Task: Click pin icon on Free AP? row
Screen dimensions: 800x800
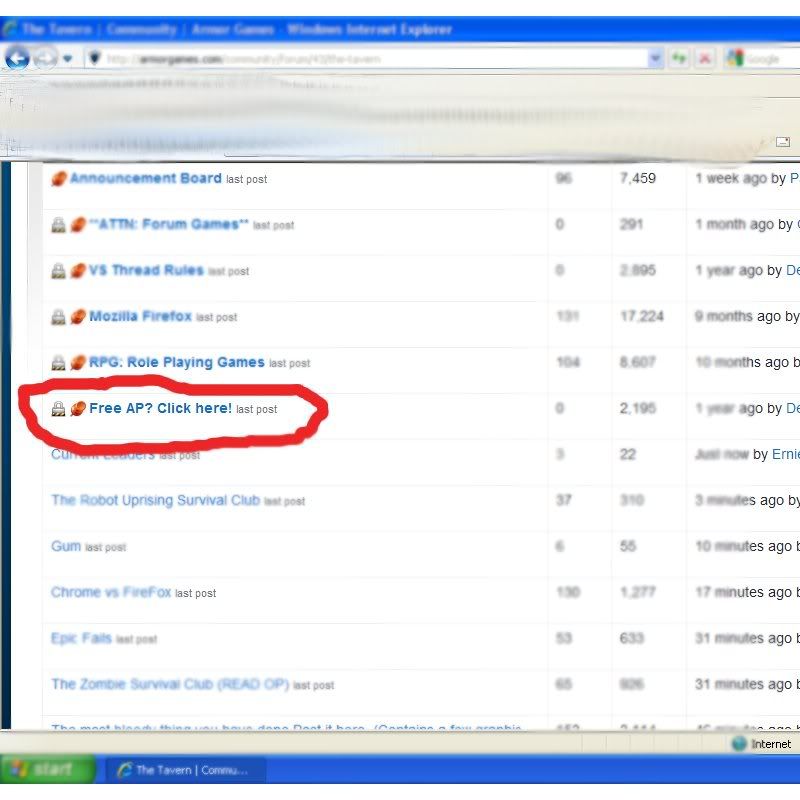Action: [x=78, y=409]
